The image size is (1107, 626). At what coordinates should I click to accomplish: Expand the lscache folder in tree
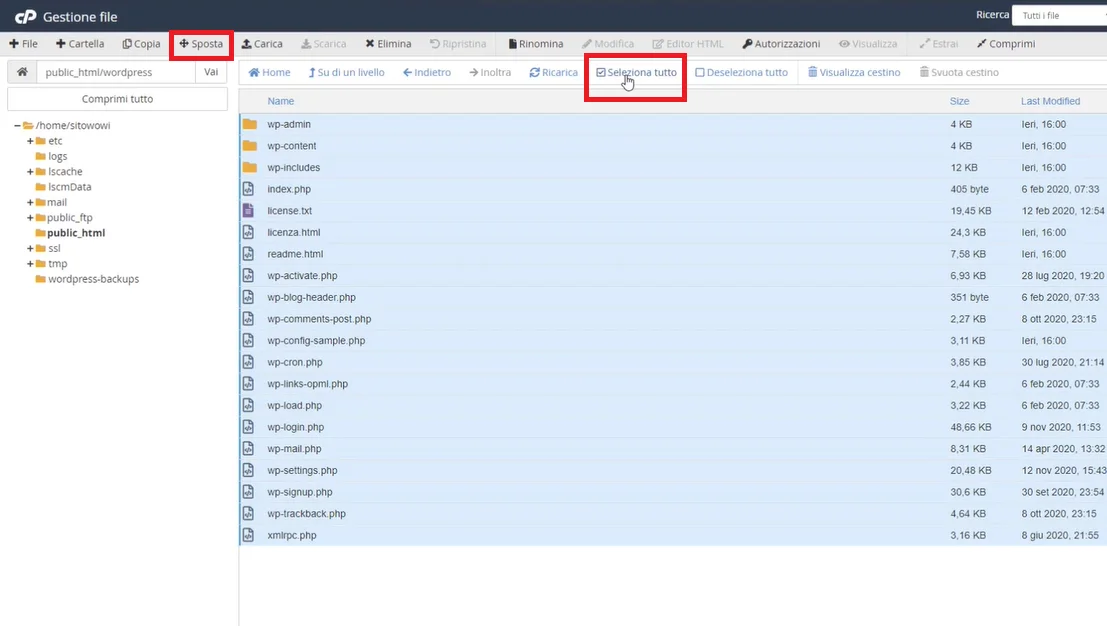pyautogui.click(x=30, y=171)
